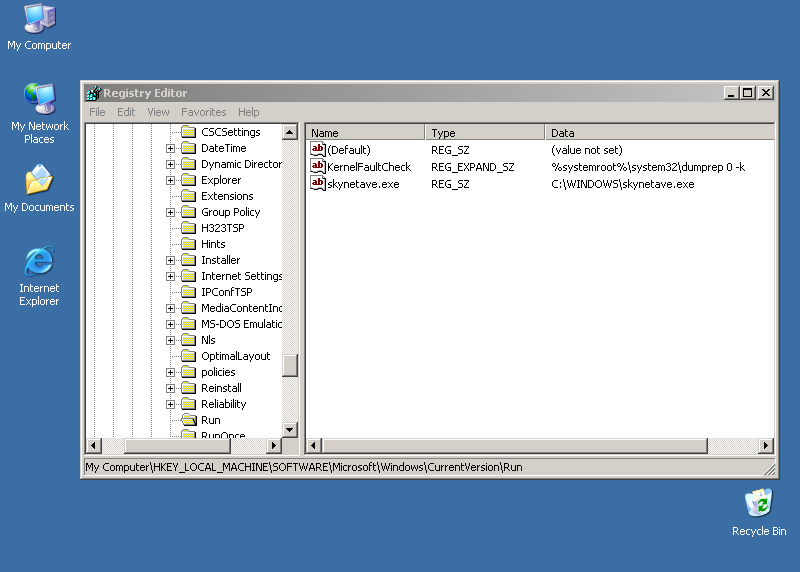Open the Favorites menu
800x572 pixels.
(204, 112)
